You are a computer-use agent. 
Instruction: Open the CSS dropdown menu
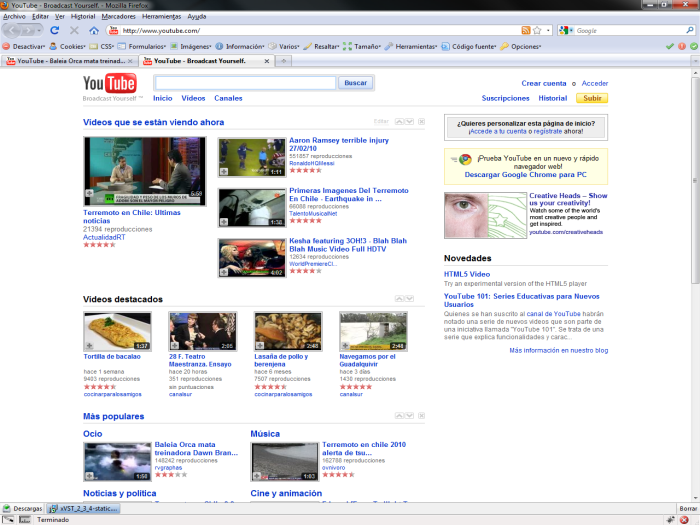click(102, 46)
